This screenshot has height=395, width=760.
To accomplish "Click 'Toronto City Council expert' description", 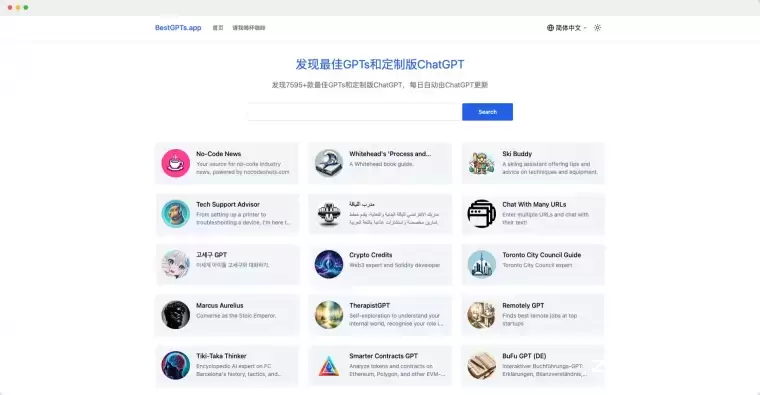I will pos(537,265).
